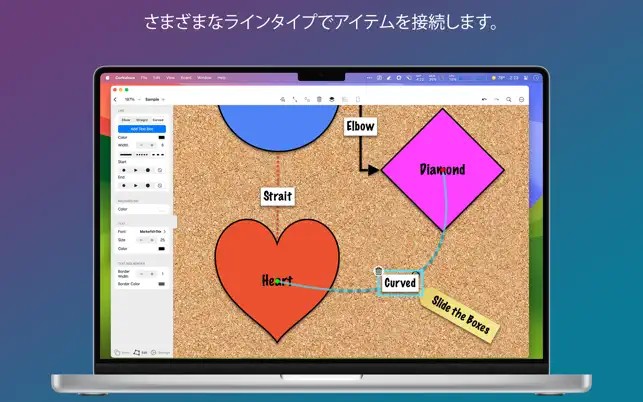This screenshot has width=643, height=402.
Task: Select large circle Start cap
Action: point(148,170)
